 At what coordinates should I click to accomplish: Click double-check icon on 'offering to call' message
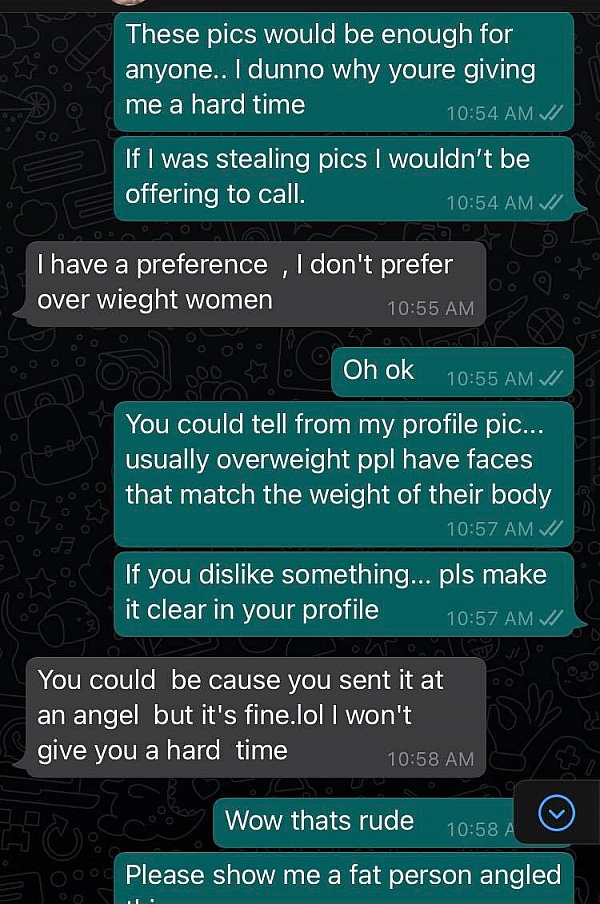point(551,203)
